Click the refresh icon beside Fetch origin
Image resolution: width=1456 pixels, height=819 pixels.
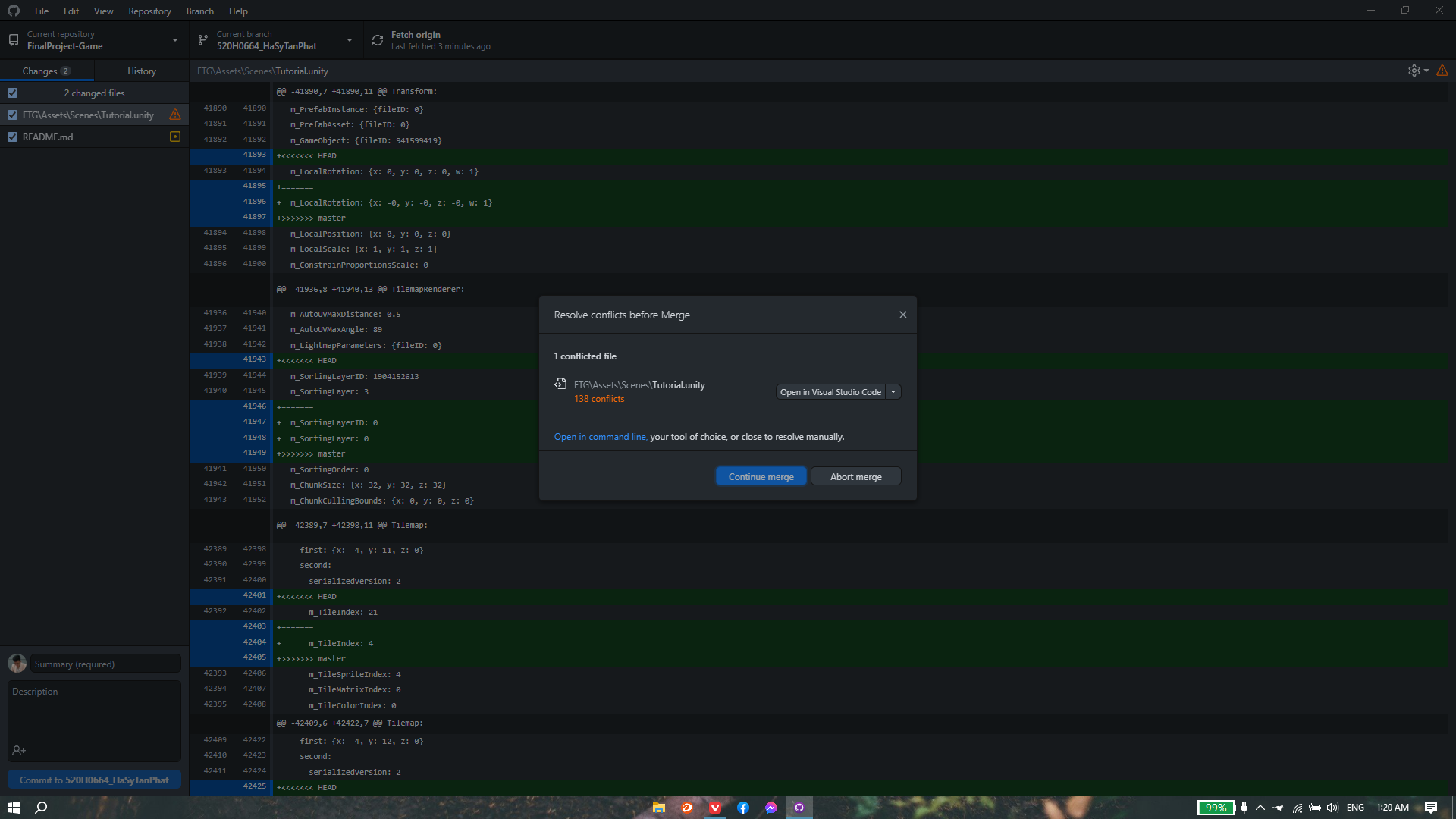click(x=377, y=40)
